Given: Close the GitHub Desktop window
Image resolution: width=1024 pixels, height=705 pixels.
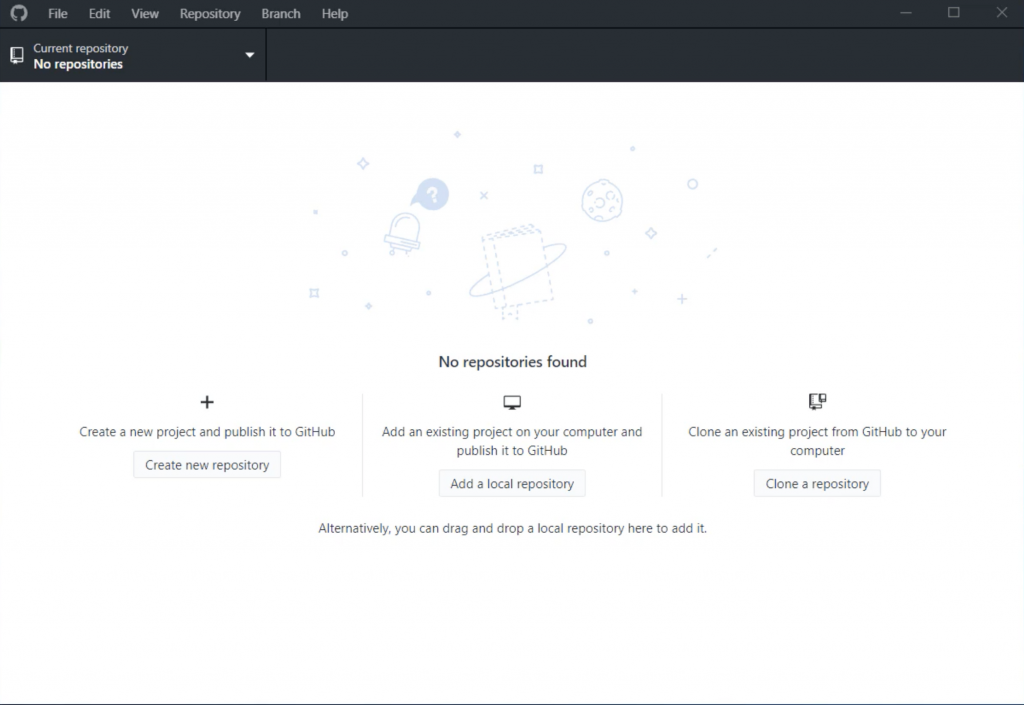Looking at the screenshot, I should click(x=1002, y=13).
